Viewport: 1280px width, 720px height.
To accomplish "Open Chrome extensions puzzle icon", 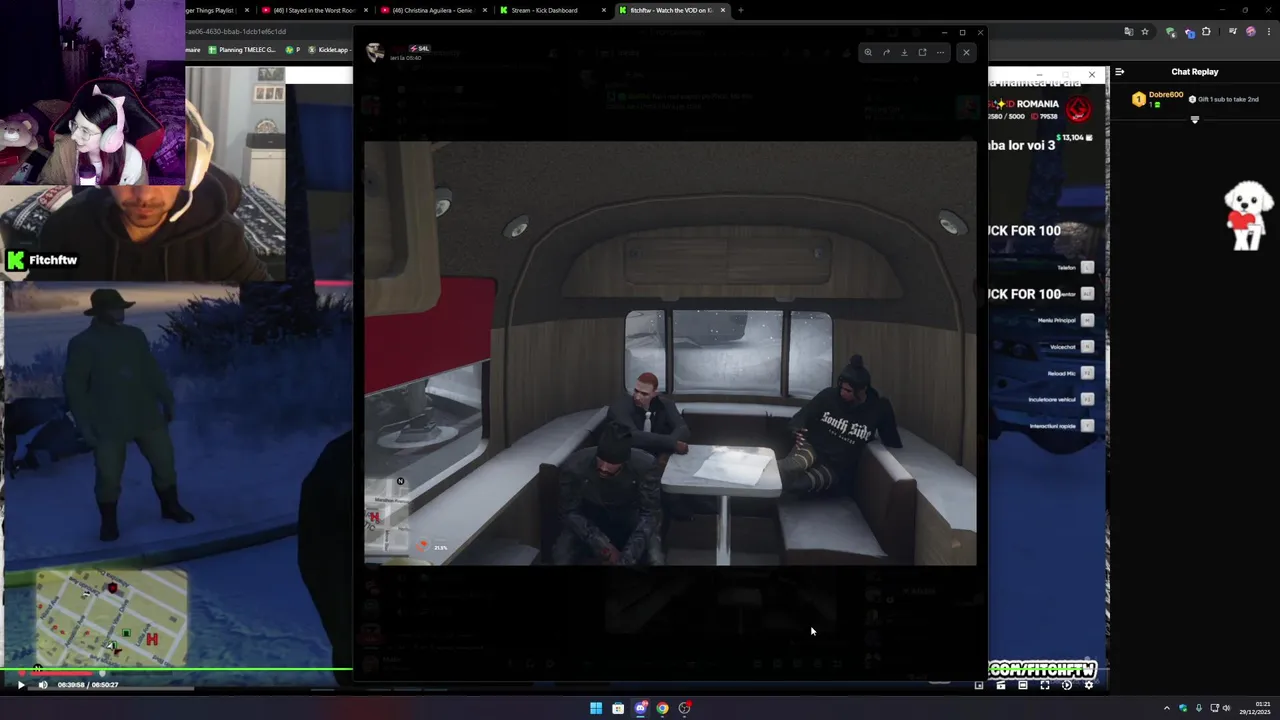I will 1206,32.
